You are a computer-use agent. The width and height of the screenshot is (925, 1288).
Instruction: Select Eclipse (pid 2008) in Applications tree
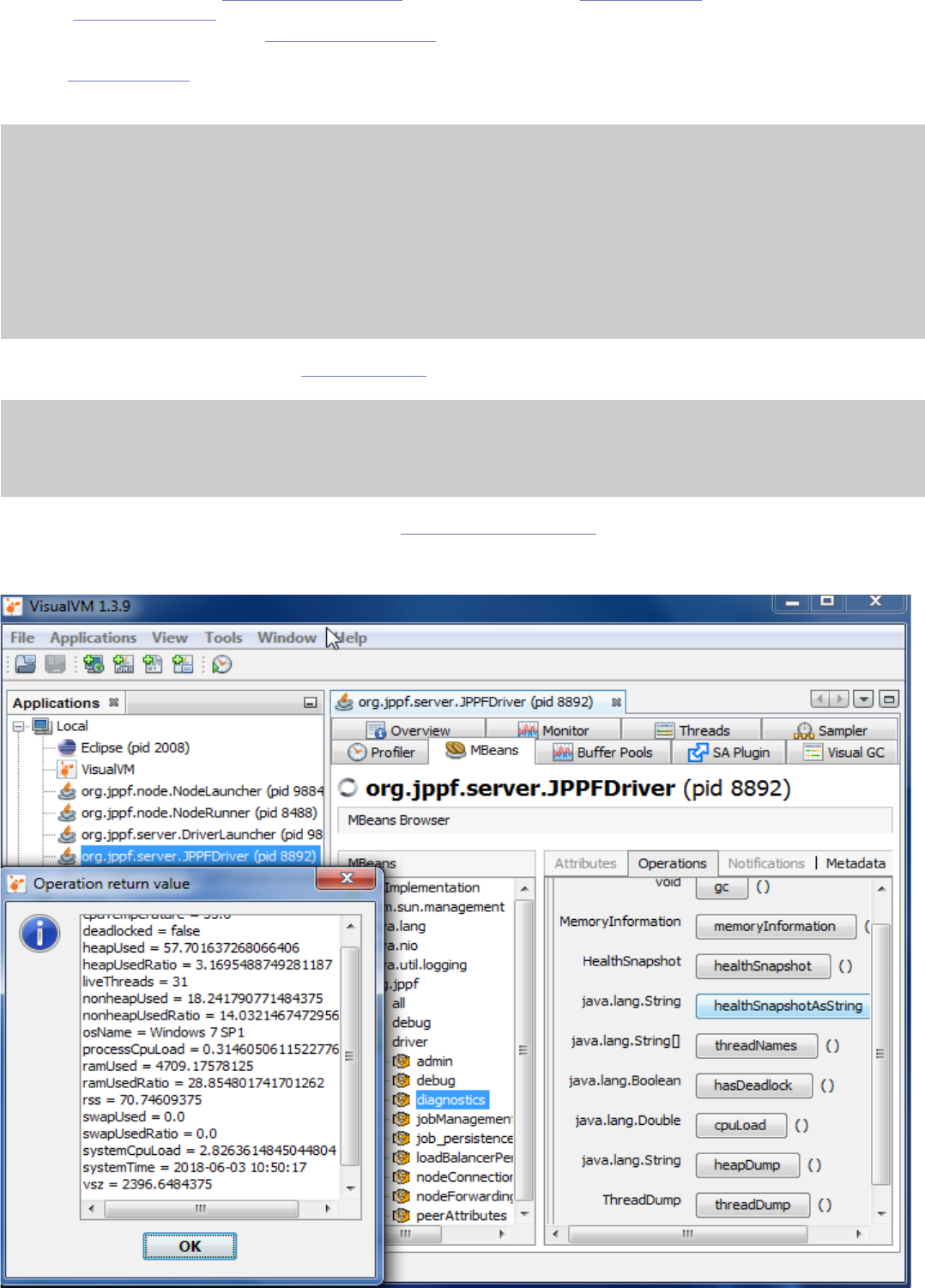point(135,747)
